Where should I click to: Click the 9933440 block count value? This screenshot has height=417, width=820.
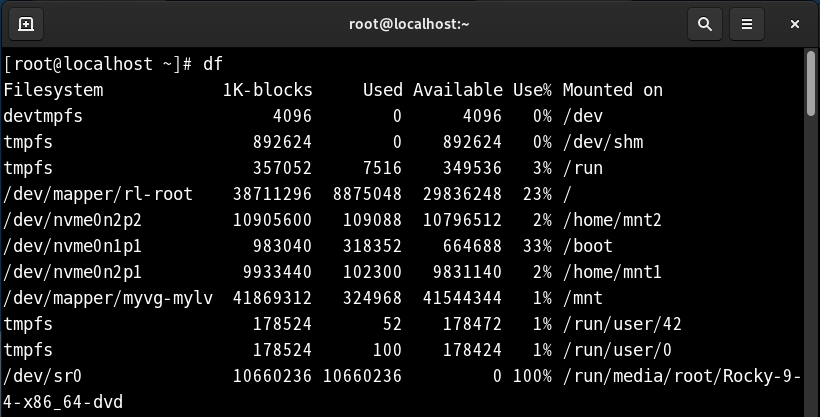pos(278,272)
